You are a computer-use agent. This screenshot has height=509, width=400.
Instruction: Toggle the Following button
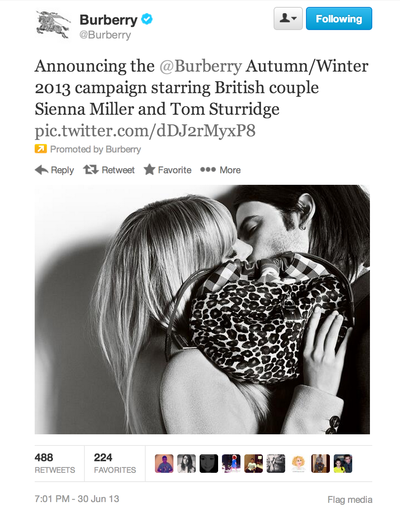[339, 19]
